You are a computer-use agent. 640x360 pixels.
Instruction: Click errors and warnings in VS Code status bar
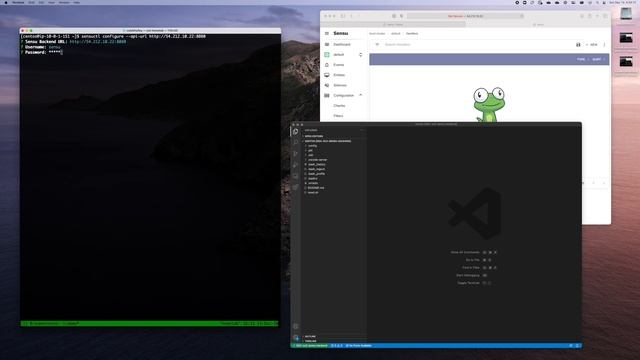click(337, 346)
